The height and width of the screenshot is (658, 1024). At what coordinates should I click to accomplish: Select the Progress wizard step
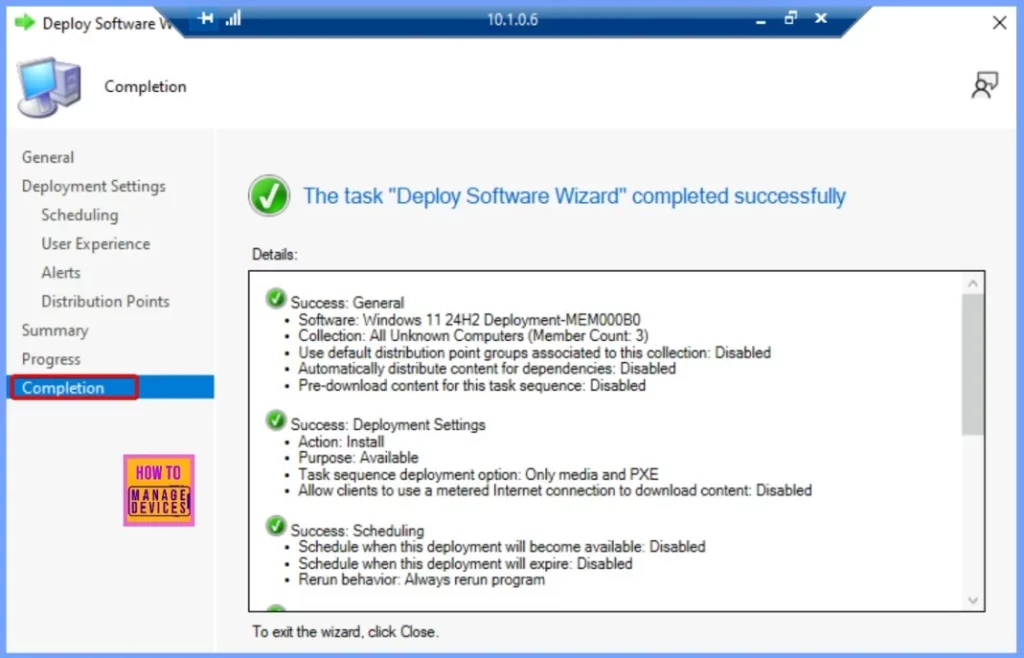(51, 359)
